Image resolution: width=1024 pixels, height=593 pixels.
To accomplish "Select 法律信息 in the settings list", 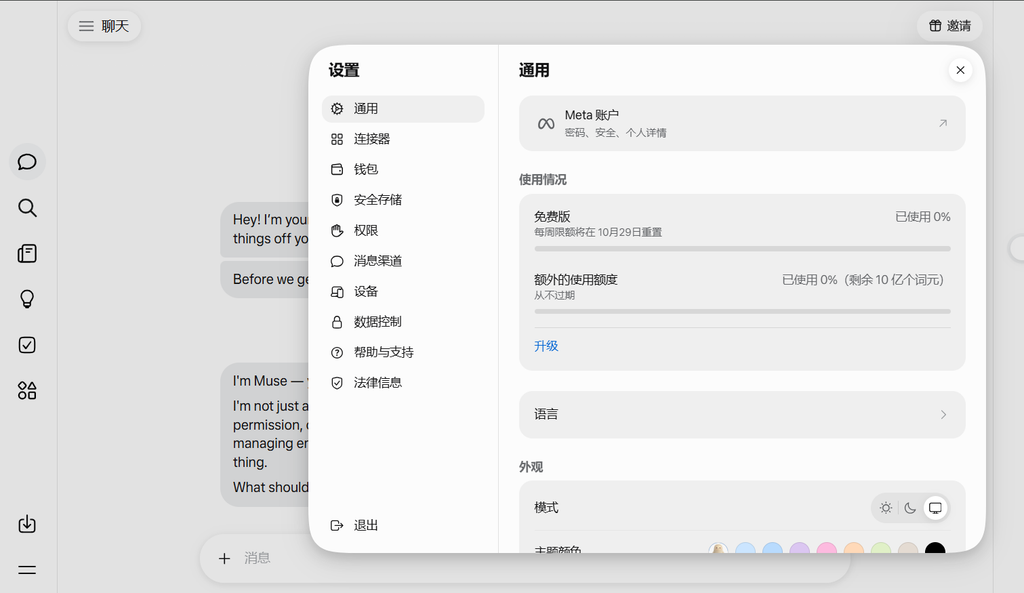I will point(403,383).
